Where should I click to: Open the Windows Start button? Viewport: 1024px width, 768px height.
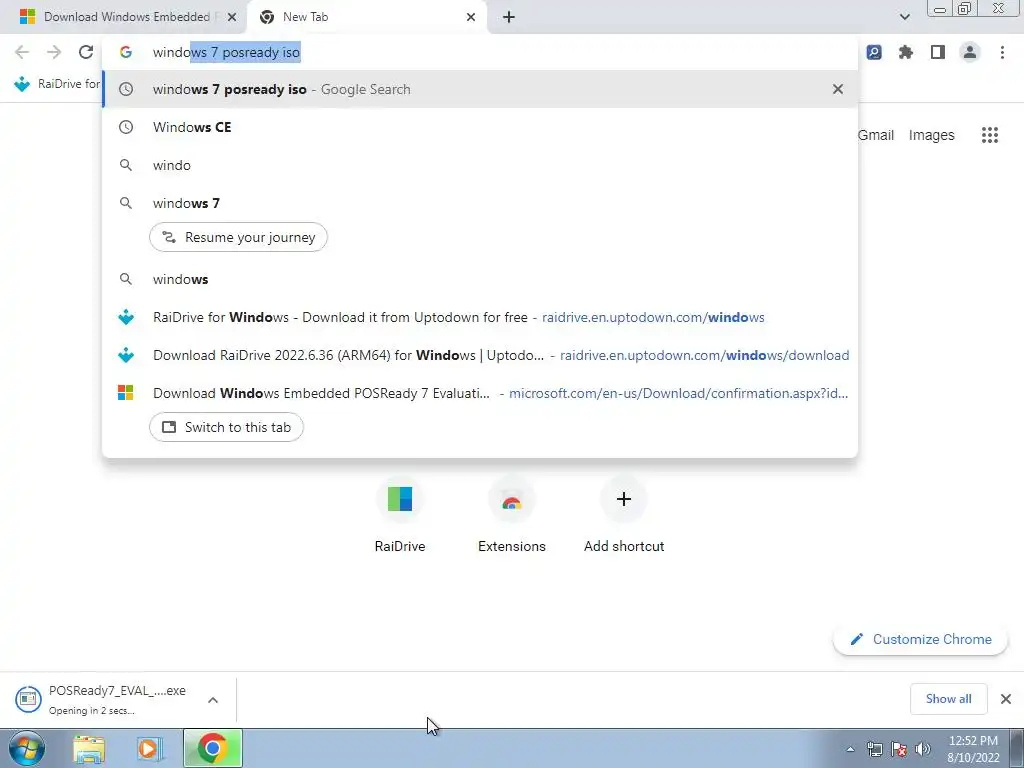[x=27, y=748]
